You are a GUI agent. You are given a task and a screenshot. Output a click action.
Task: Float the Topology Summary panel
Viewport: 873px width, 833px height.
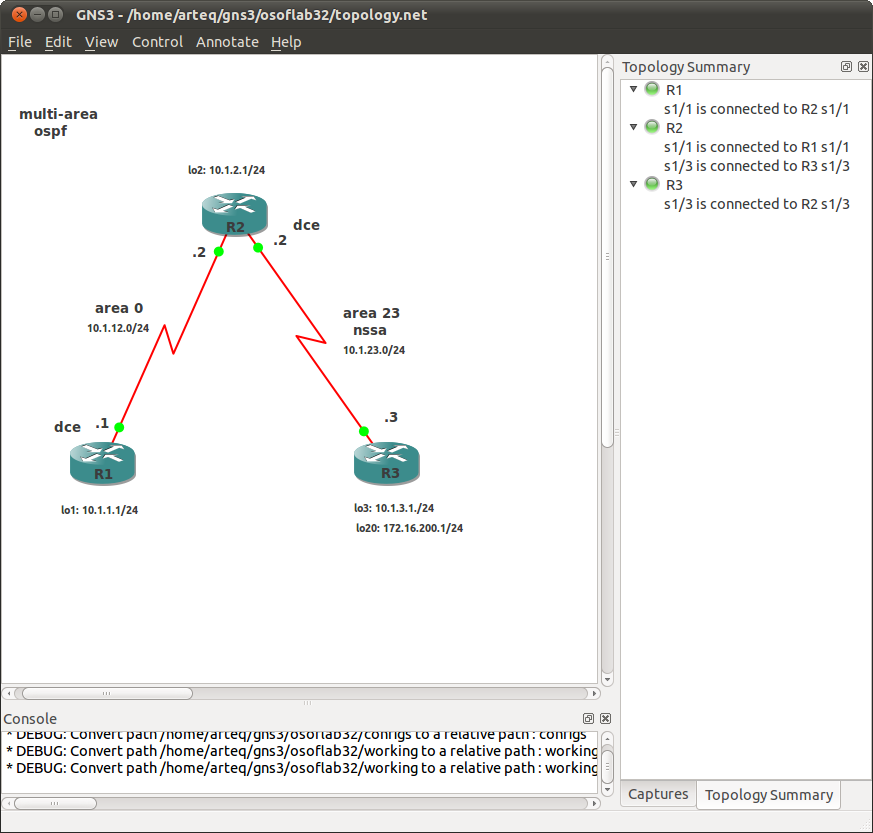846,67
